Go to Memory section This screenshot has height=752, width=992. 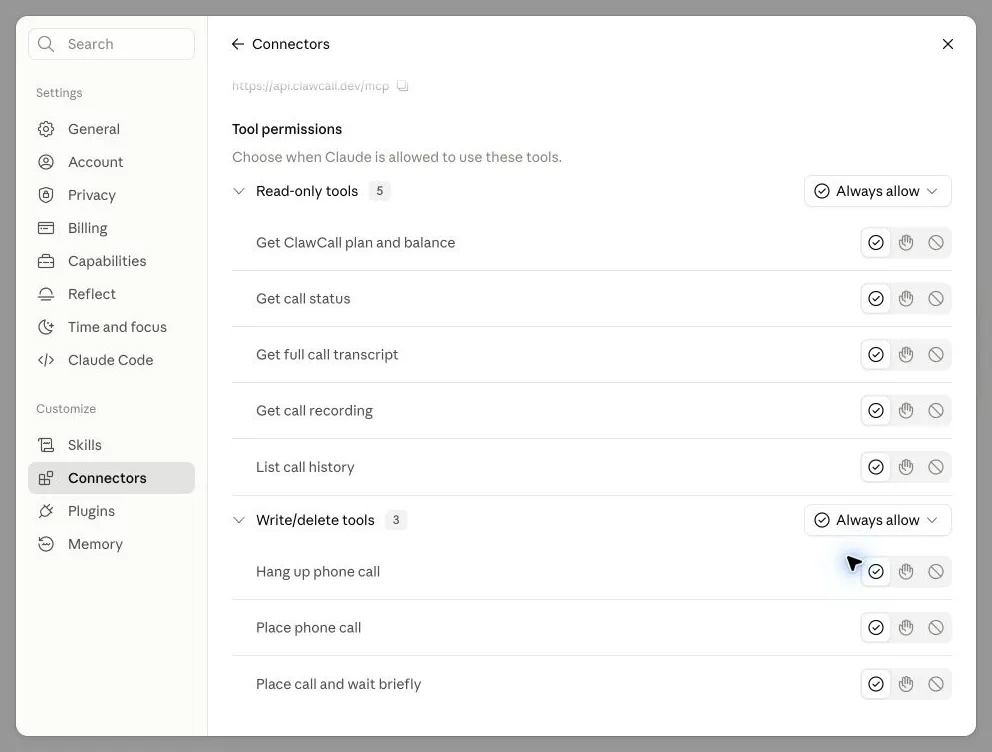(111, 543)
